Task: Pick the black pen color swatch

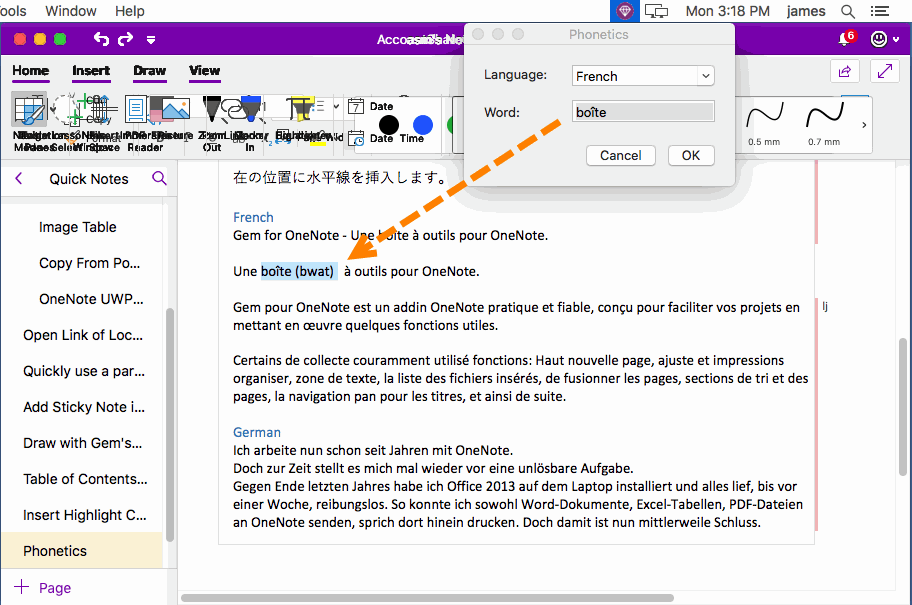Action: pos(389,124)
